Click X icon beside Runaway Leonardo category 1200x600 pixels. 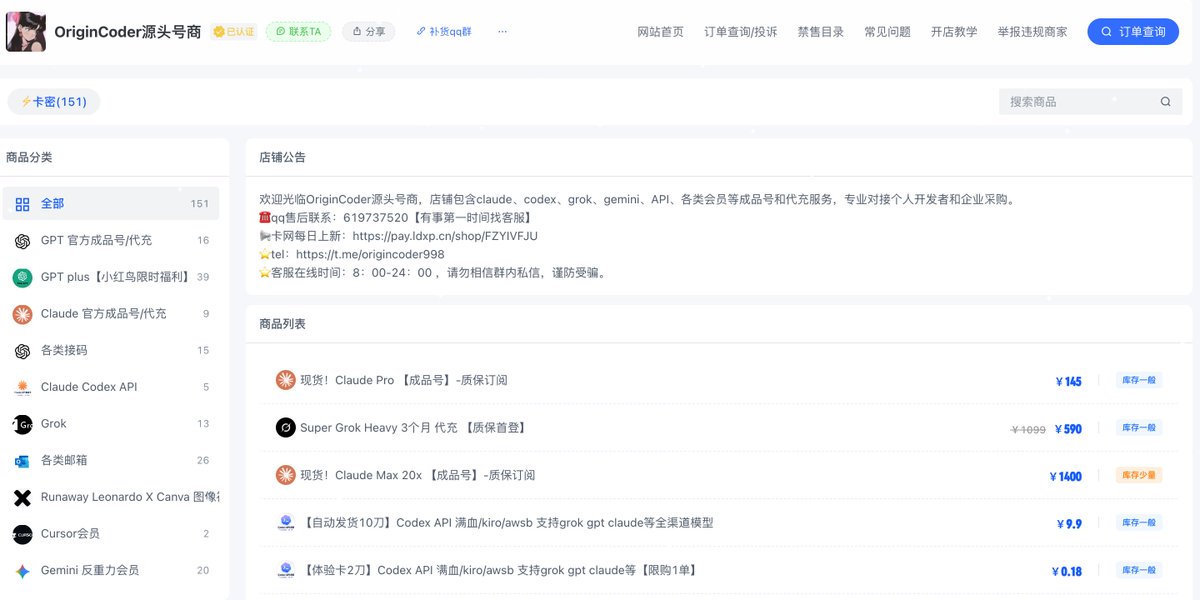coord(22,497)
